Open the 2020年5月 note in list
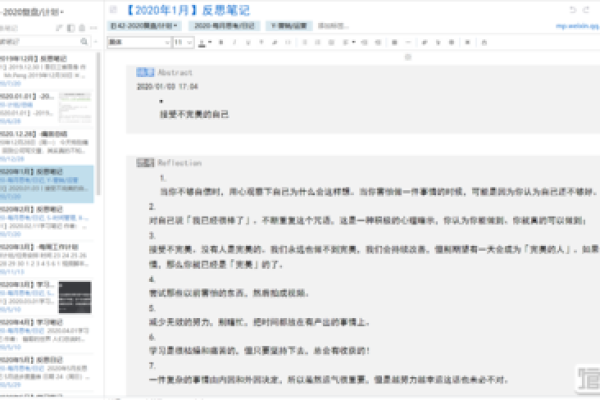 [x=47, y=372]
